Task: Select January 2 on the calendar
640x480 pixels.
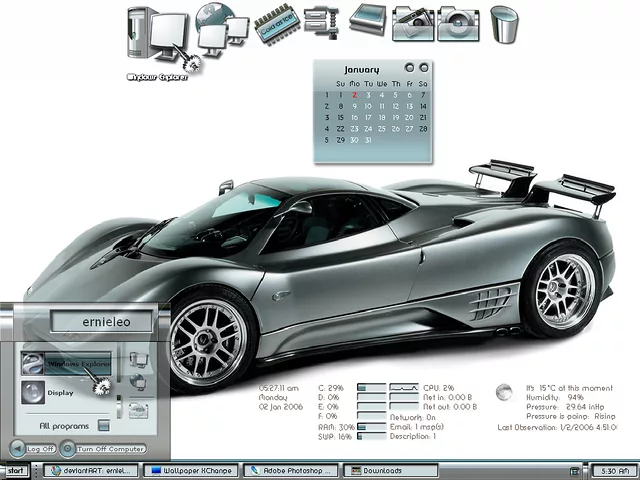Action: point(354,95)
